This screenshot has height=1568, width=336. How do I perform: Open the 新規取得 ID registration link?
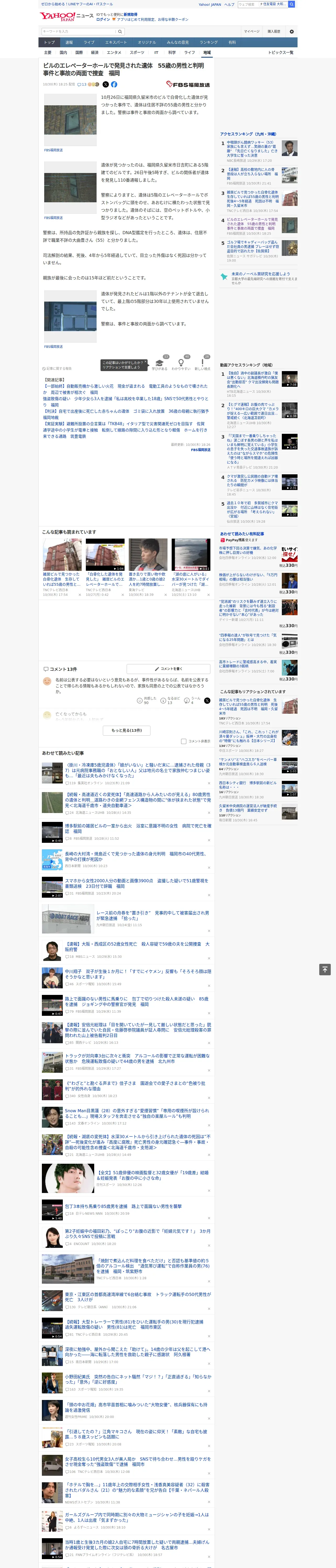tap(131, 15)
